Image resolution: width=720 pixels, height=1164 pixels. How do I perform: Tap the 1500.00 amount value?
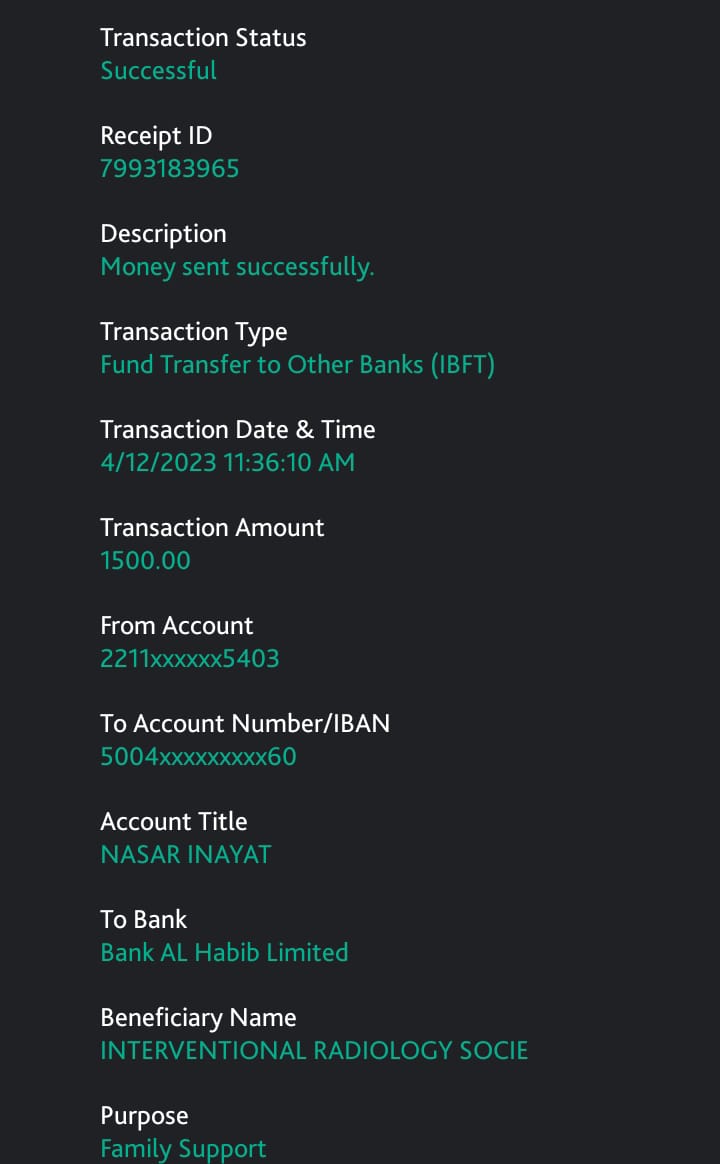coord(145,561)
